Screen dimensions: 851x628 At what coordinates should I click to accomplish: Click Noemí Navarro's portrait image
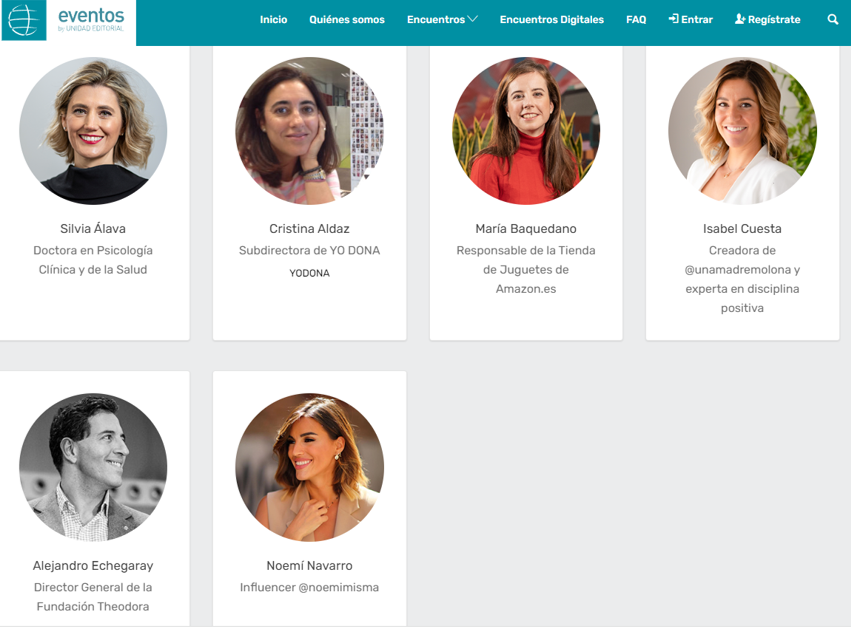tap(309, 467)
